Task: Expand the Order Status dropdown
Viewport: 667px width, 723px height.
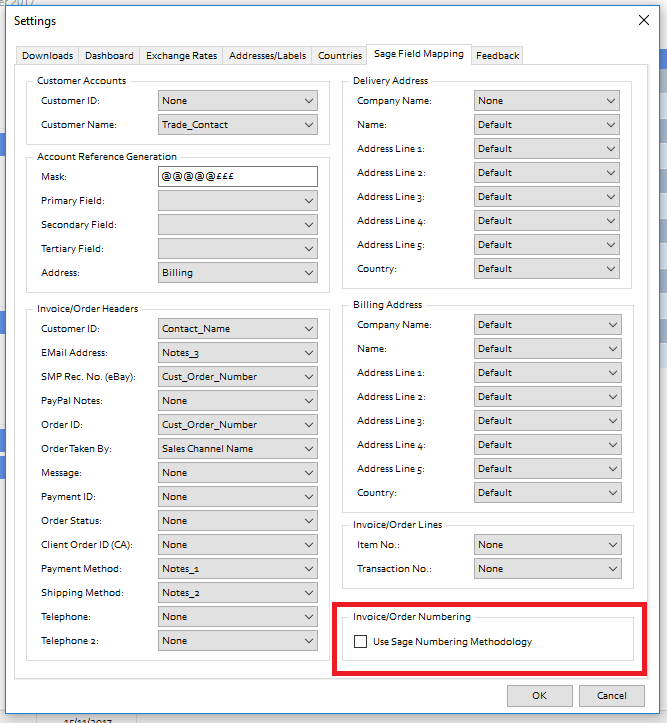Action: coord(238,520)
